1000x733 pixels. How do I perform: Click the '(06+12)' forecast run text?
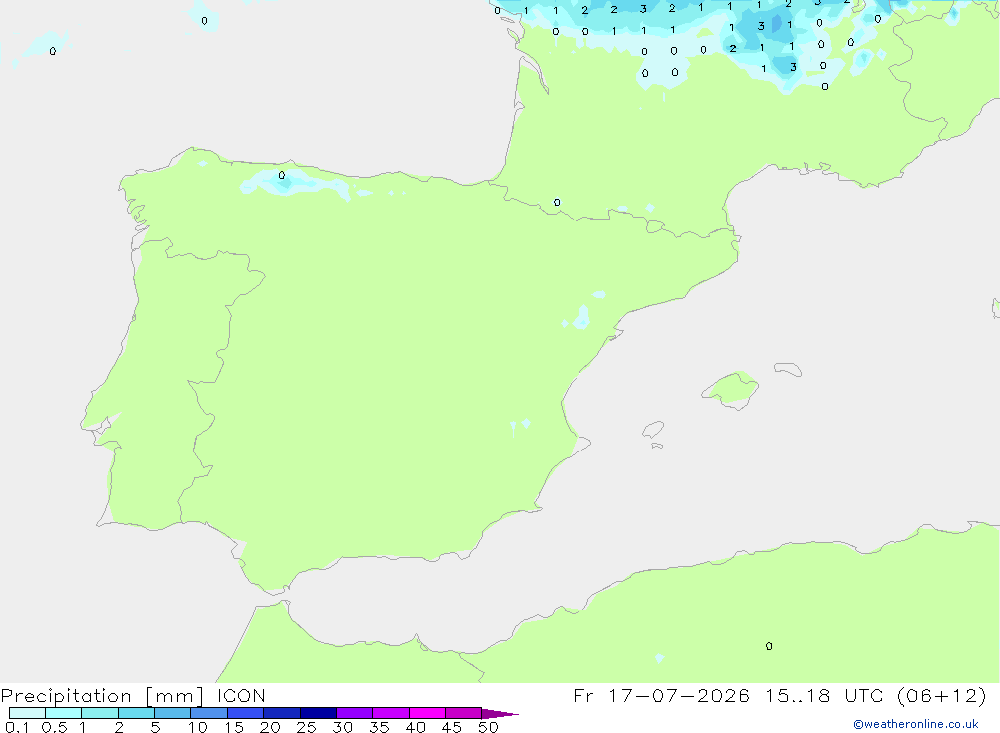(942, 695)
